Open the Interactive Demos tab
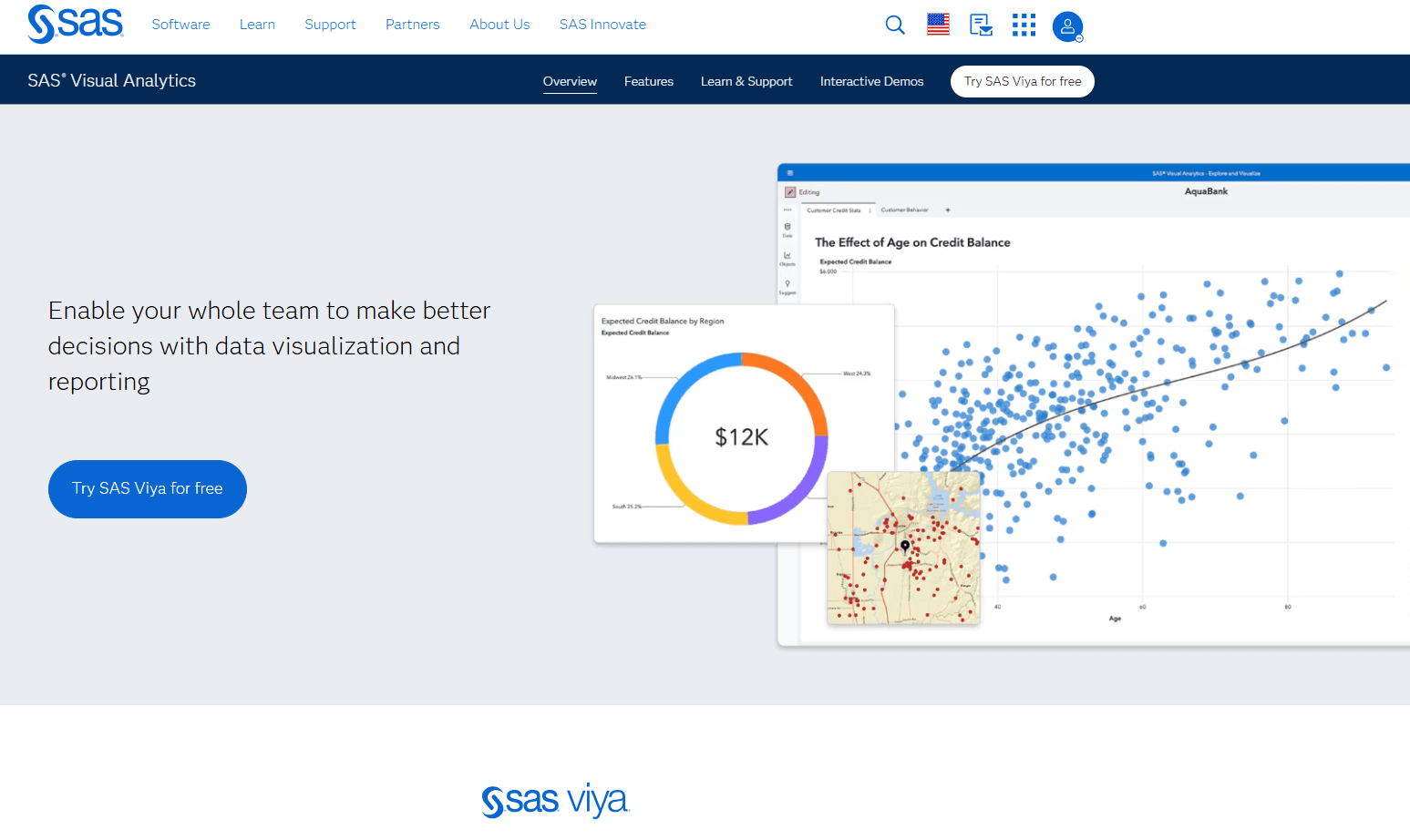Screen dimensions: 1410x840 click(x=871, y=81)
